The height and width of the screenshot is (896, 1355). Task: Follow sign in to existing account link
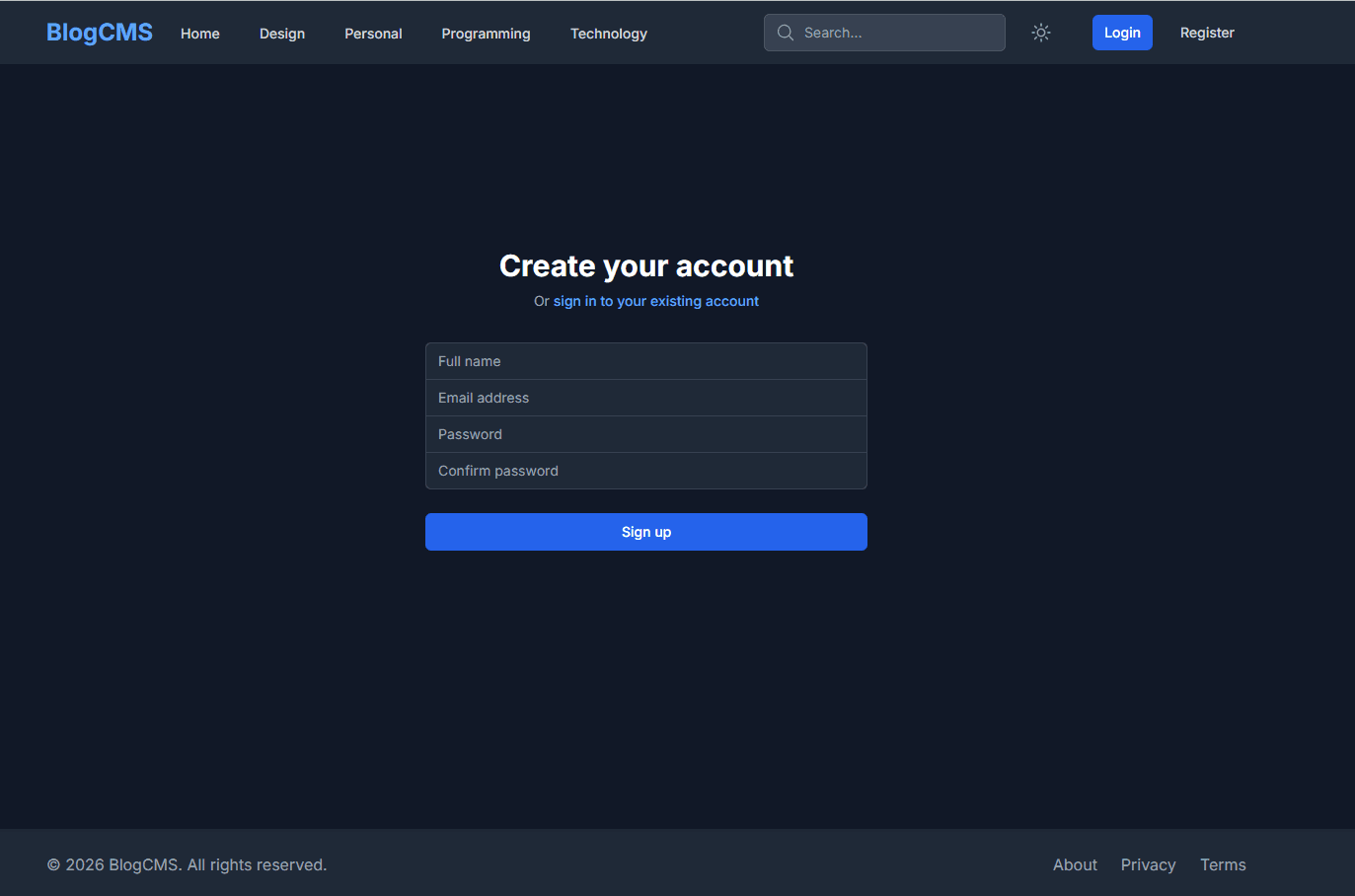coord(656,301)
